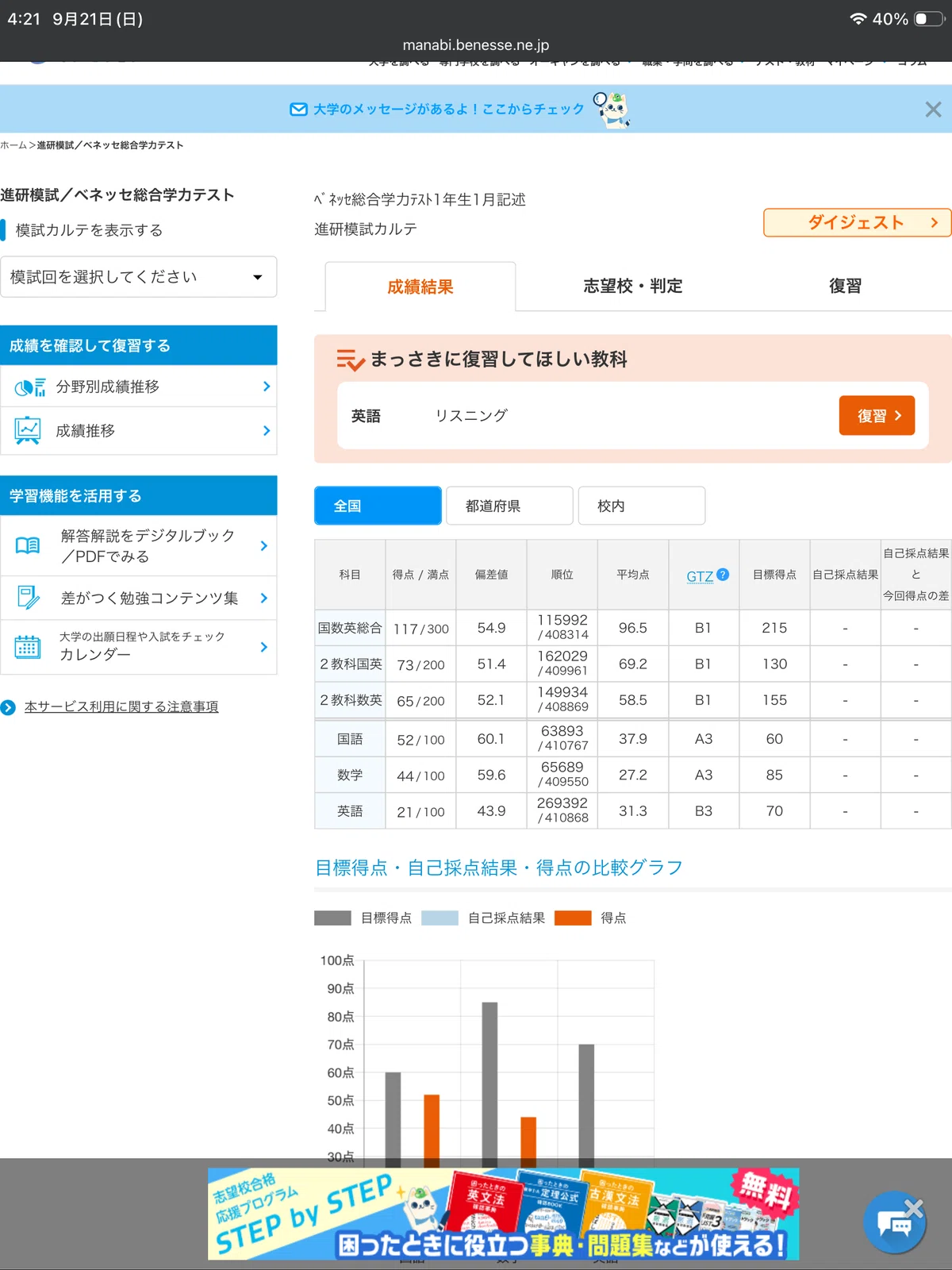Switch to the 志望校・判定 tab
Viewport: 952px width, 1270px height.
click(x=633, y=286)
